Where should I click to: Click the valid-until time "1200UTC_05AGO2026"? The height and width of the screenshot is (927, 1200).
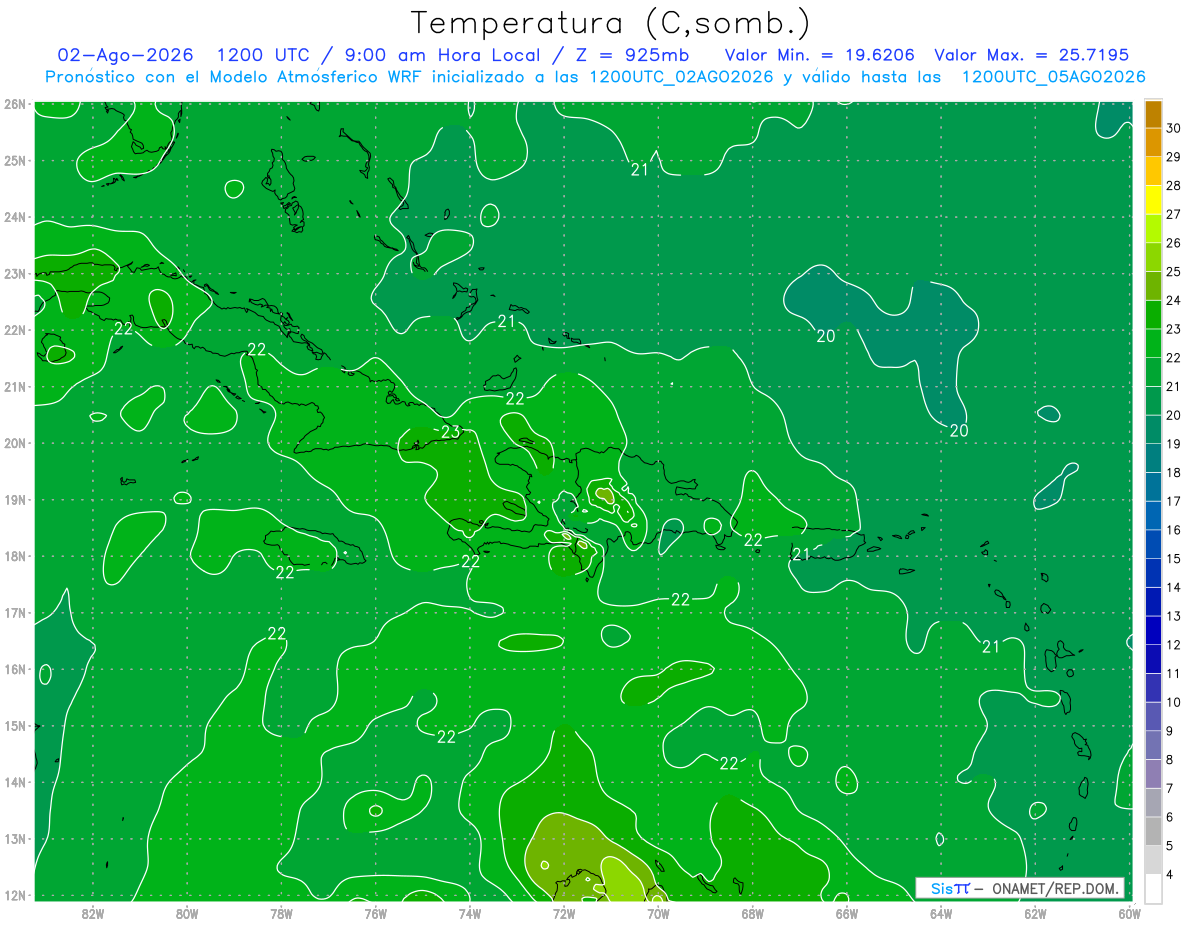[x=1053, y=77]
